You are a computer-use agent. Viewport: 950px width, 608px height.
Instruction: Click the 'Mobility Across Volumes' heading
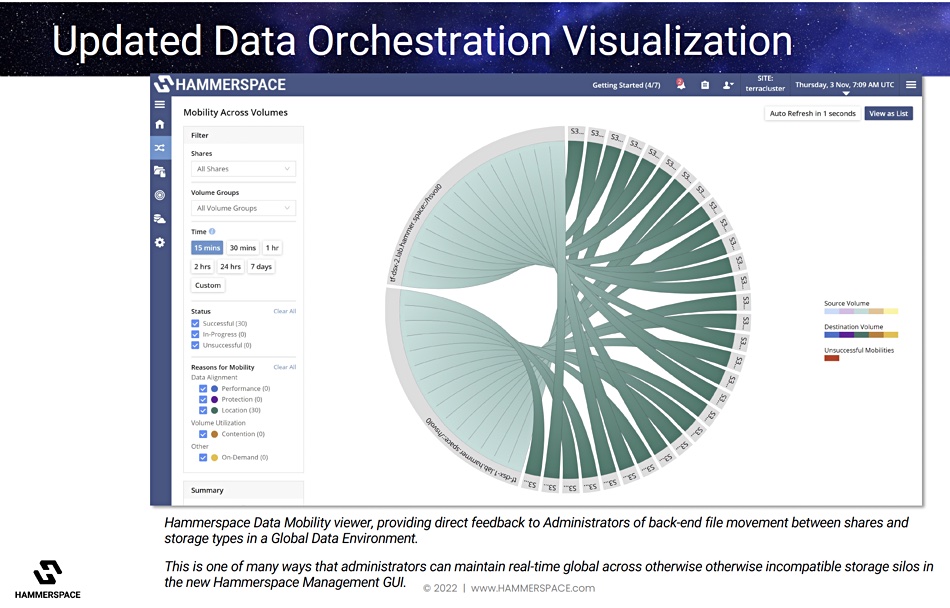coord(236,113)
